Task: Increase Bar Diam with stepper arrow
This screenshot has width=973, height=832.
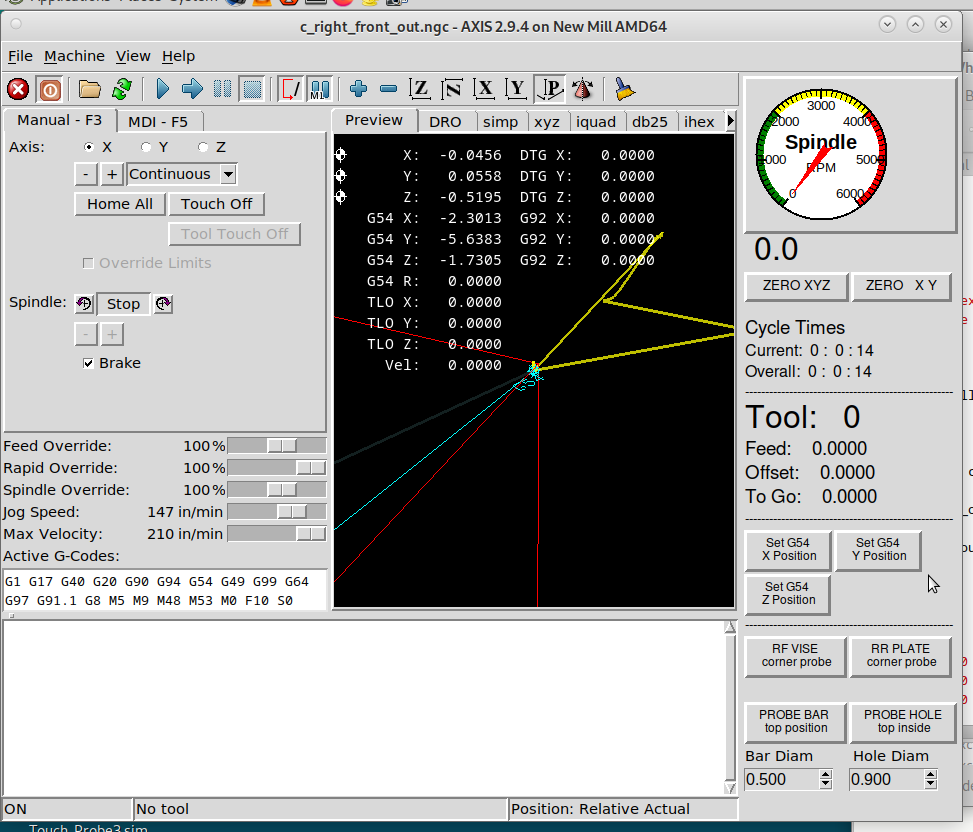Action: tap(825, 774)
